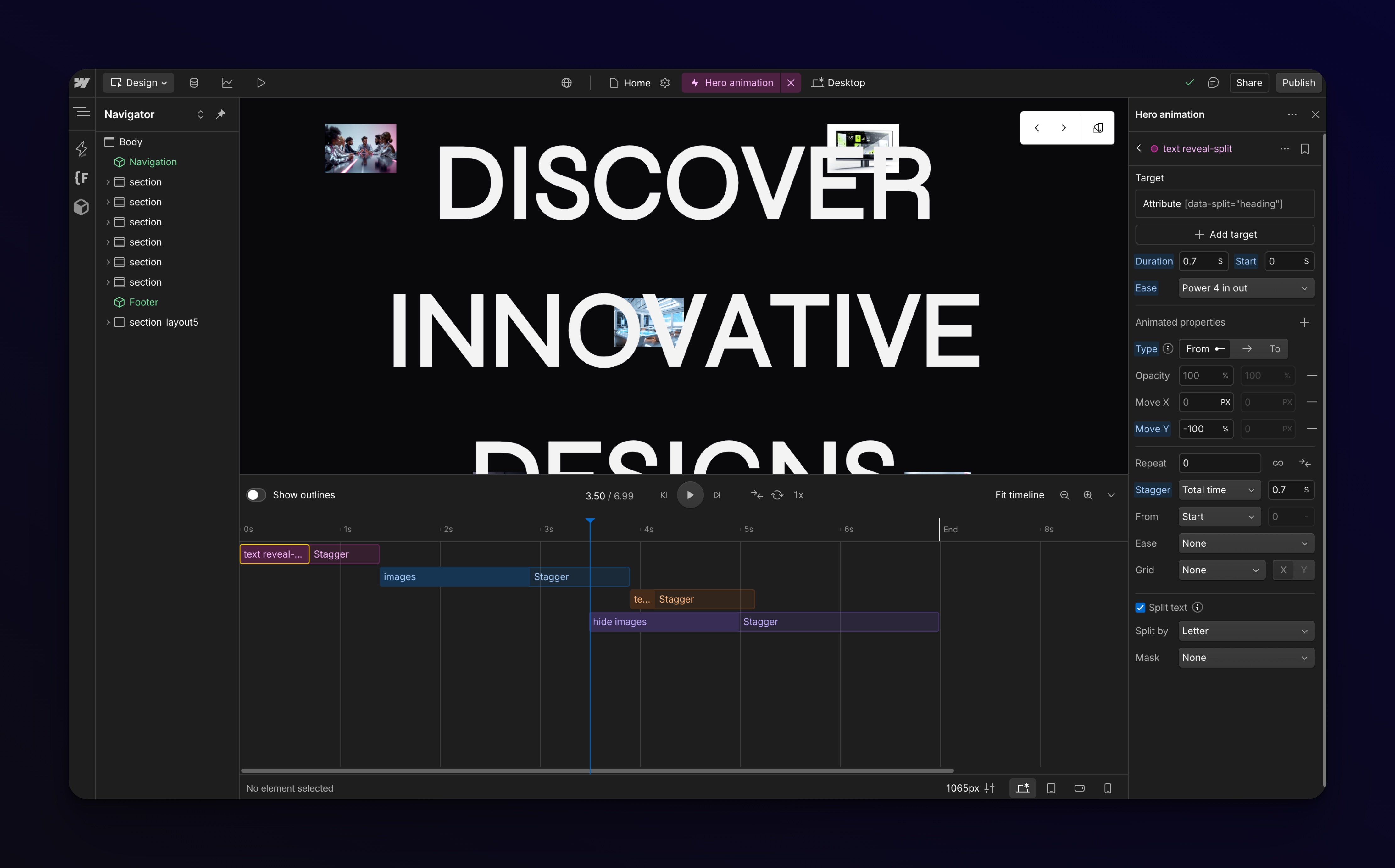
Task: Open the Grid None dropdown
Action: (x=1222, y=570)
